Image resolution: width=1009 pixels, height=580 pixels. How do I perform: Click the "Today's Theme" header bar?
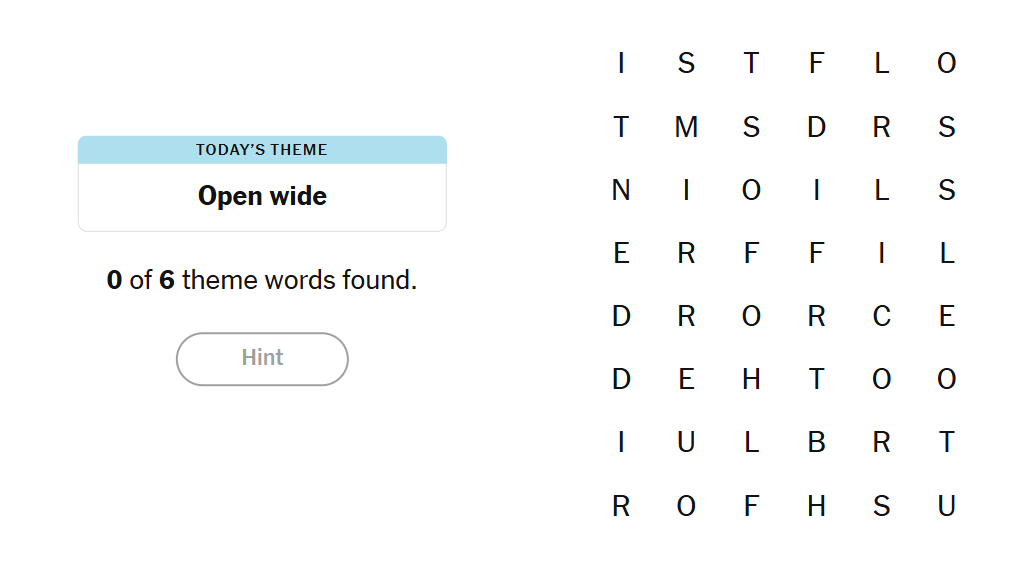262,150
